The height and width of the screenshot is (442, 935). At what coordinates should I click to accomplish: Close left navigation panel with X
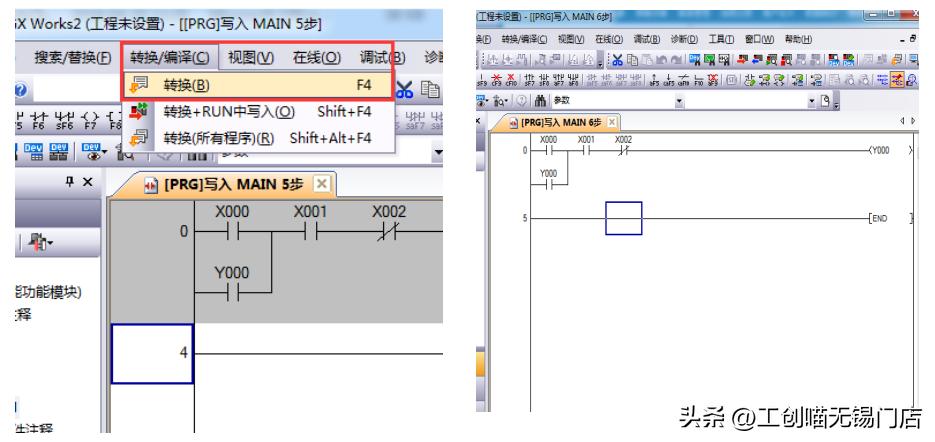coord(88,182)
